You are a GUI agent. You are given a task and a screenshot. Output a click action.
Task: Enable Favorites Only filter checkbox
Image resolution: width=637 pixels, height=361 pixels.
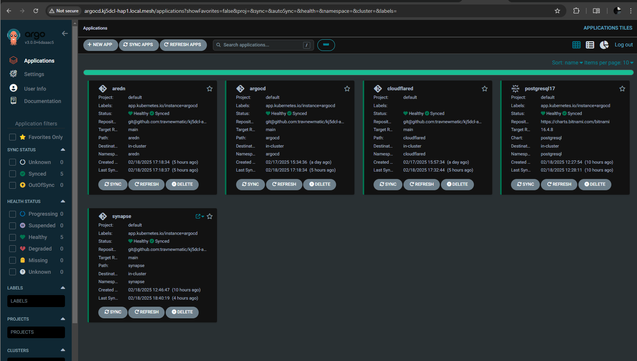[12, 137]
